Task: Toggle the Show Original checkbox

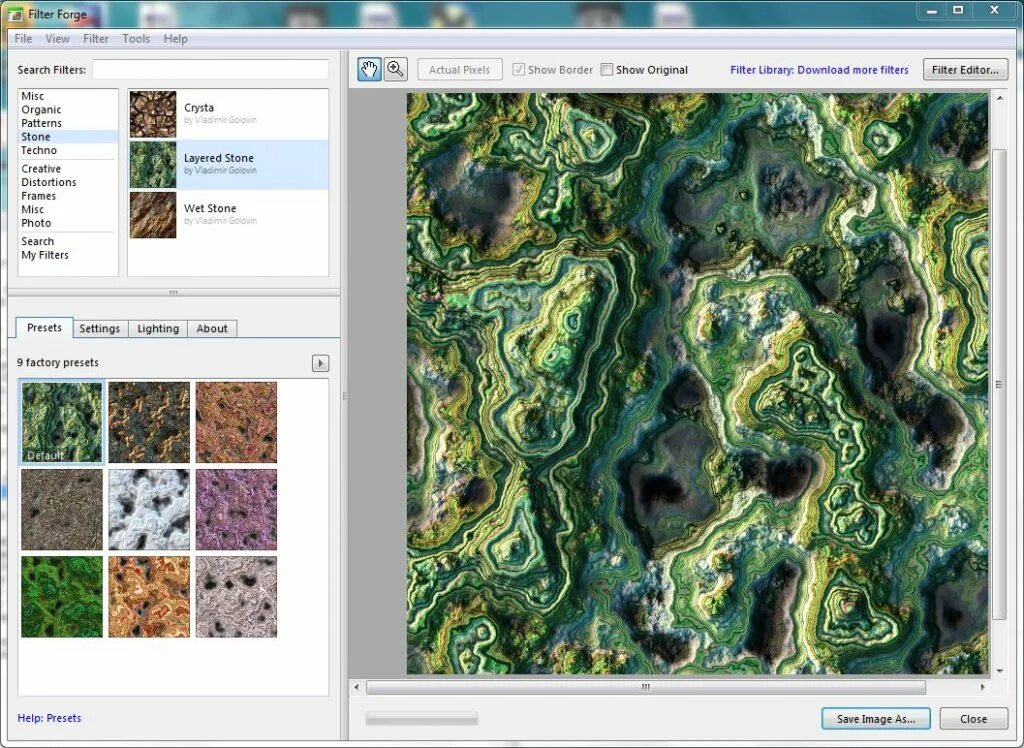Action: (x=607, y=69)
